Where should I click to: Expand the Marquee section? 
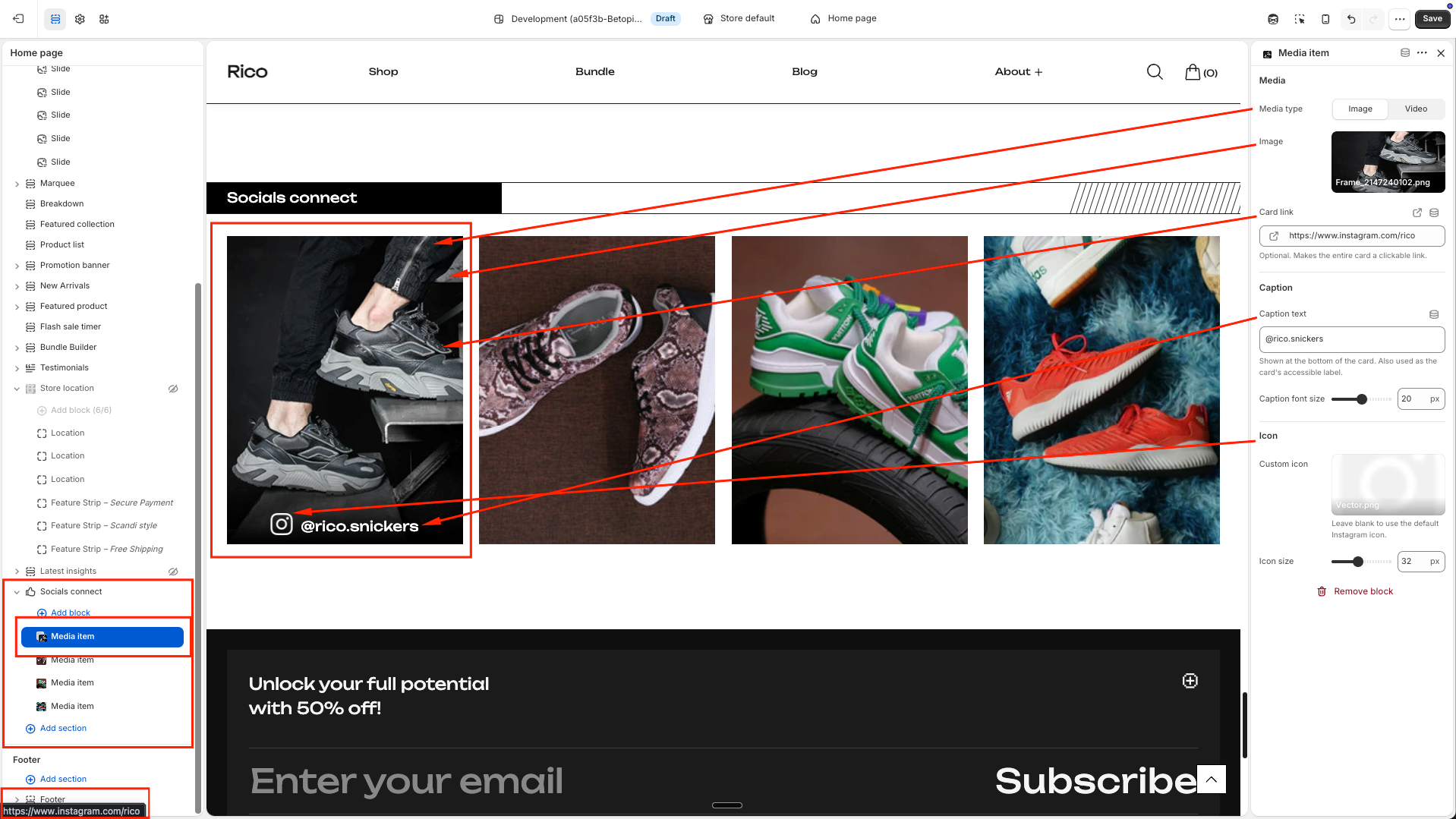pos(17,184)
